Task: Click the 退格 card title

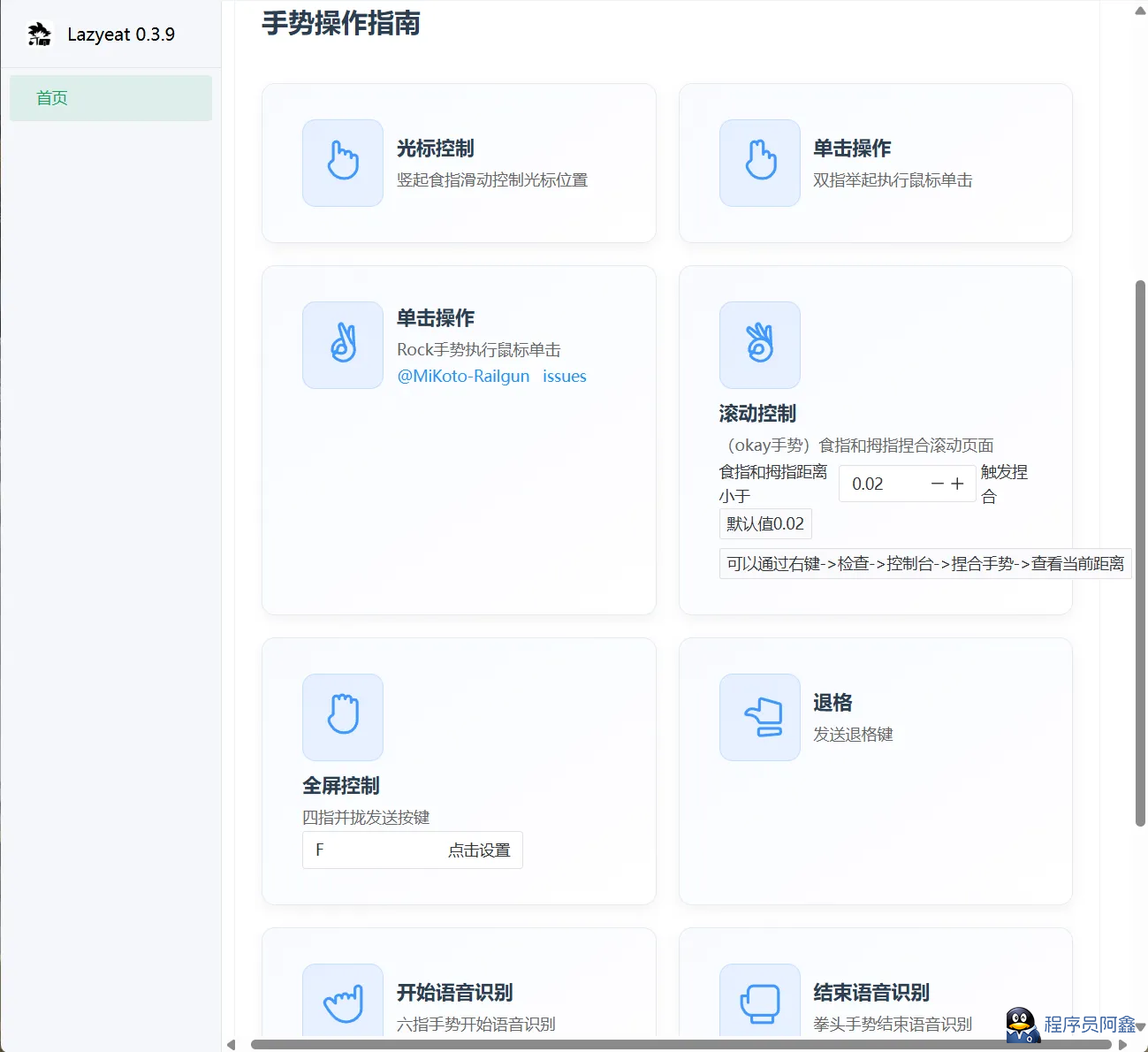Action: point(832,702)
